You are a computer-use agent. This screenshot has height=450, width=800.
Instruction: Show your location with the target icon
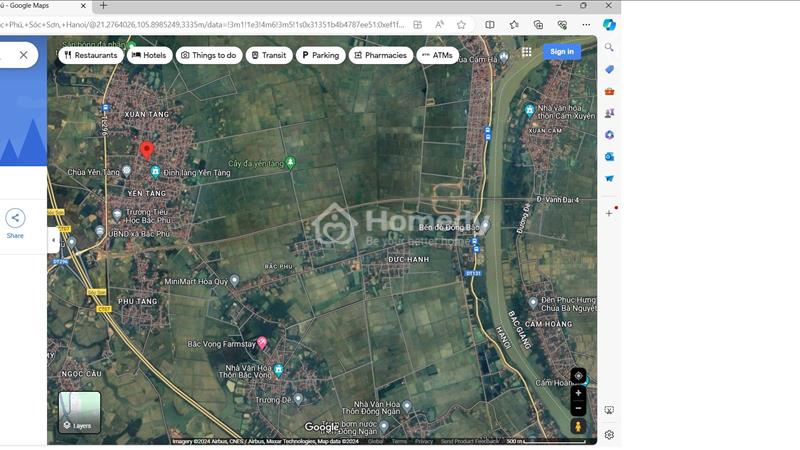click(x=578, y=376)
